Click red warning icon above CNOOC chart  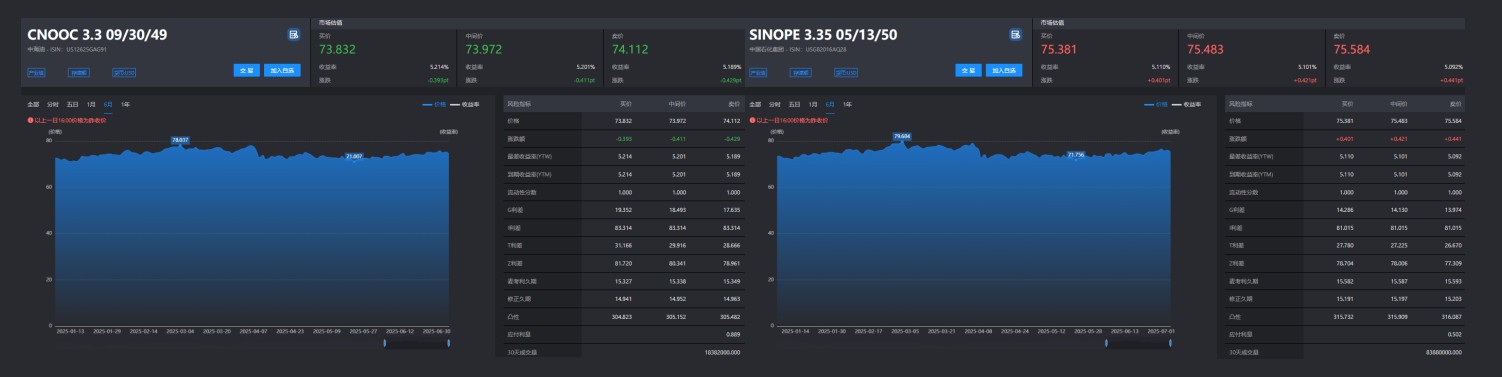30,120
